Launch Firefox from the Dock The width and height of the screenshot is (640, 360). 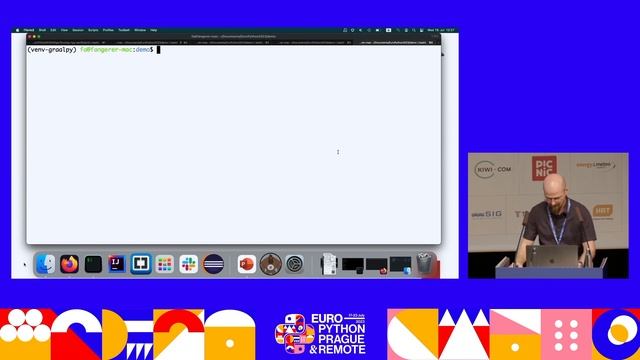[69, 264]
